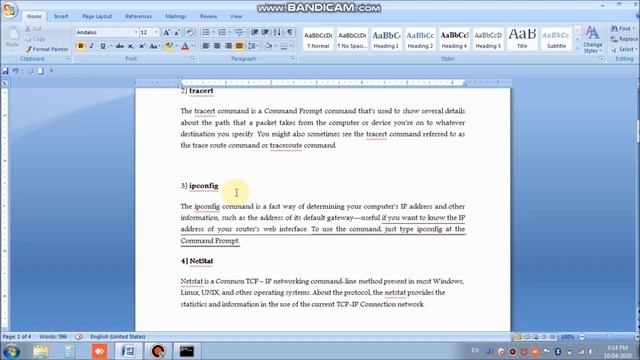Open the Change Case dropdown
This screenshot has height=360, width=640.
tap(154, 46)
